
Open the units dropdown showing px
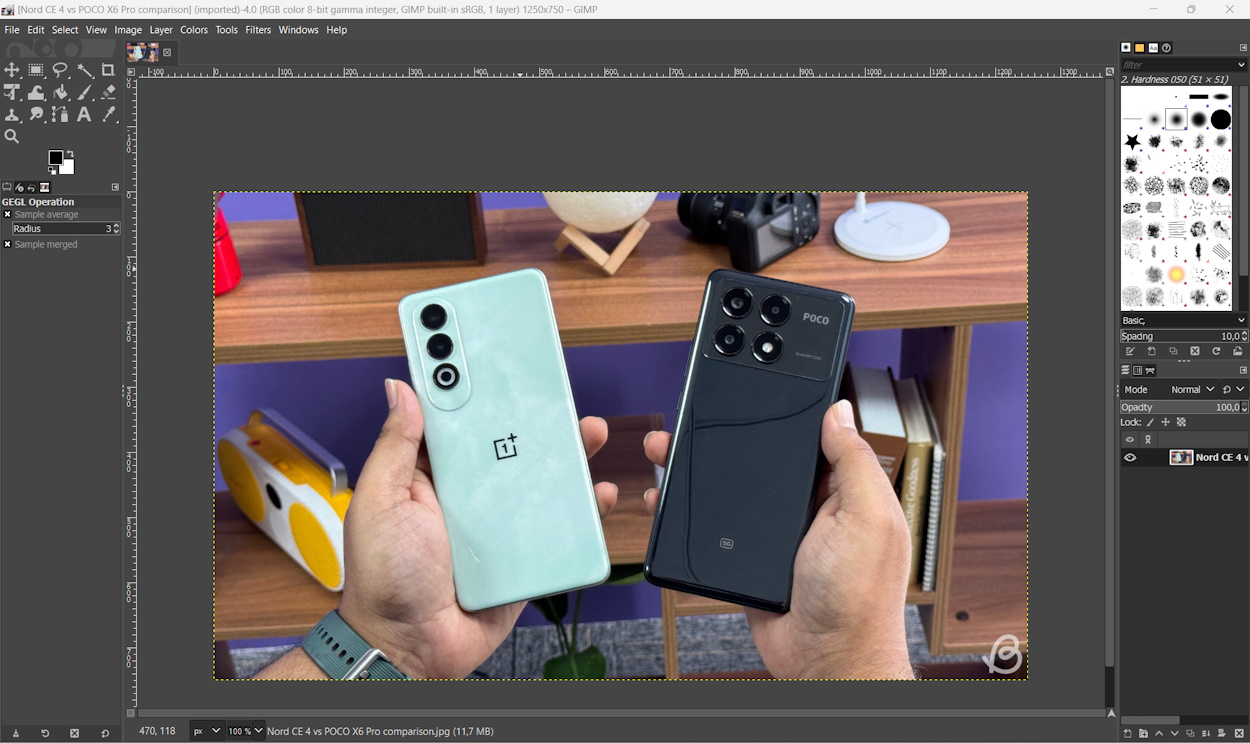(205, 731)
